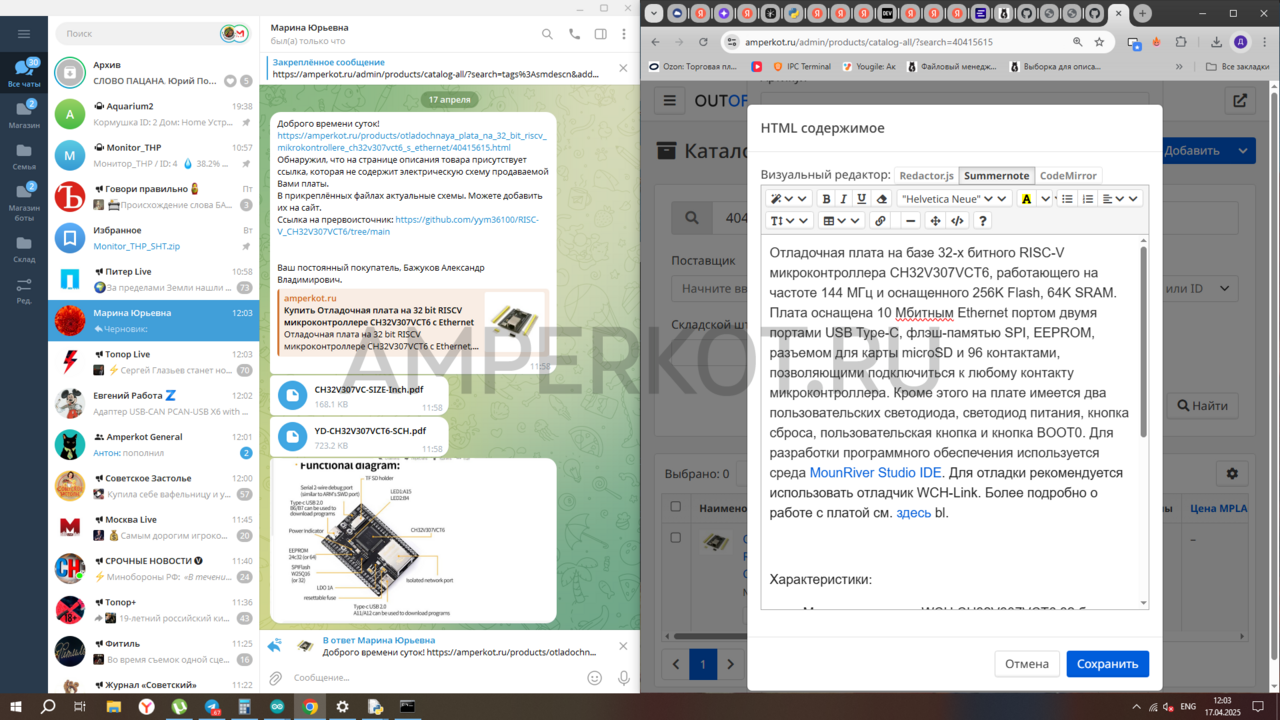This screenshot has width=1280, height=720.
Task: Open the paragraph alignment dropdown
Action: (1120, 199)
